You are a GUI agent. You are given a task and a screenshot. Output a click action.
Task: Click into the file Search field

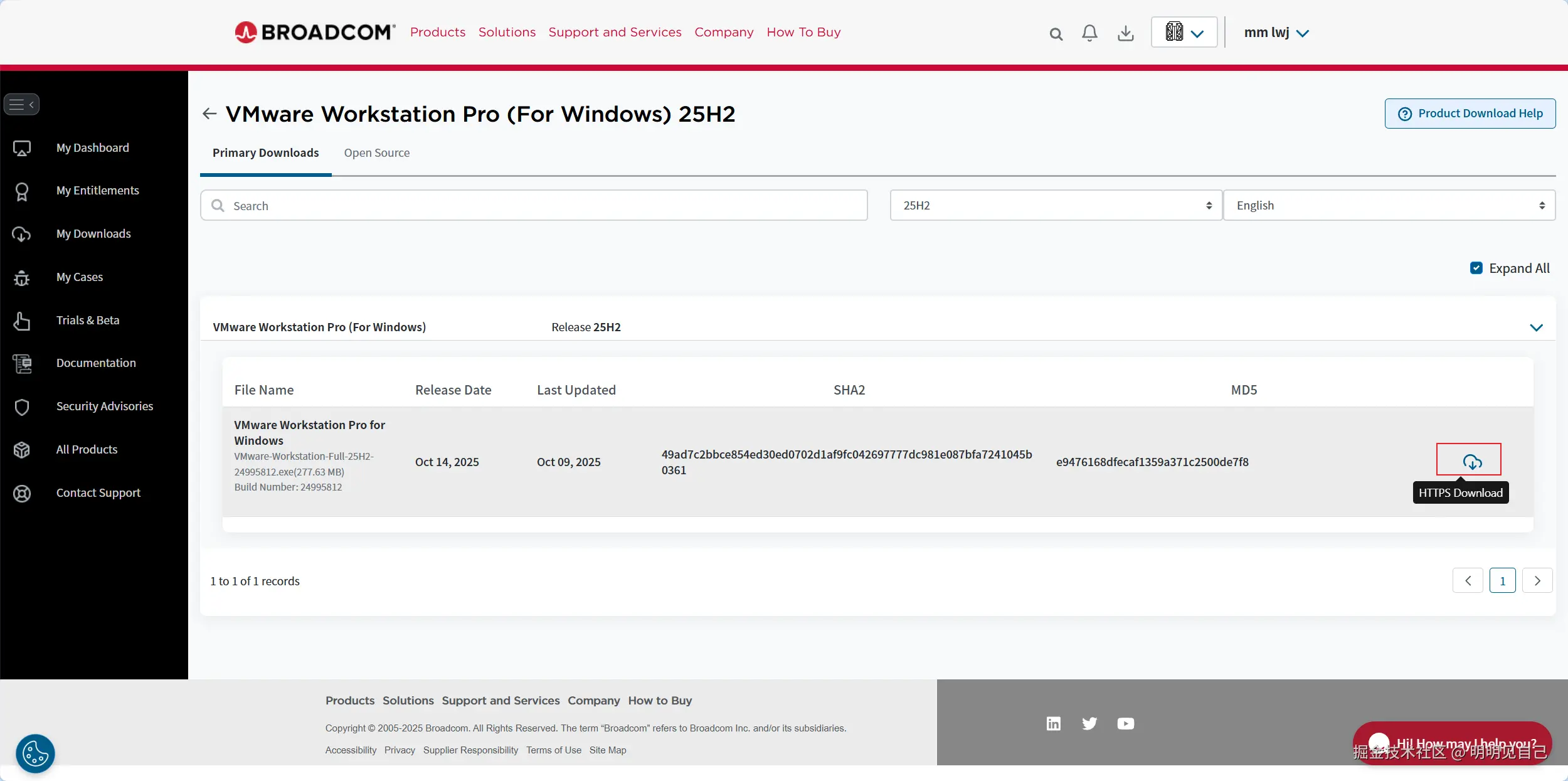tap(533, 206)
